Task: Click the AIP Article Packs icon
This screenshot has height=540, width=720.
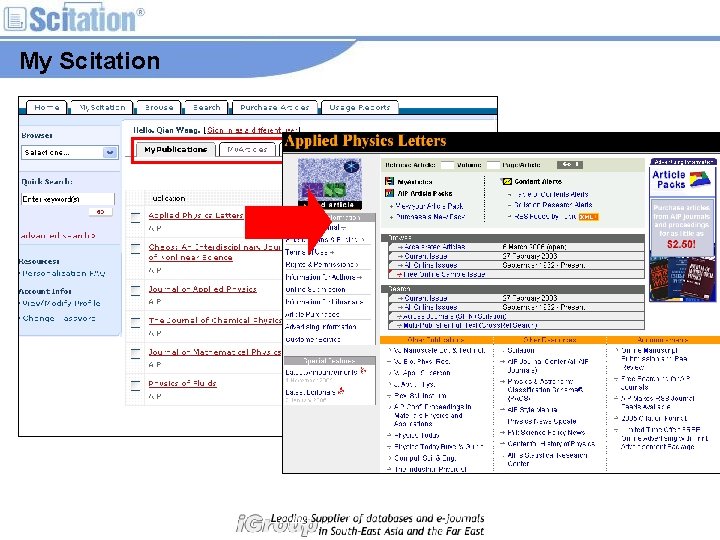Action: click(389, 193)
